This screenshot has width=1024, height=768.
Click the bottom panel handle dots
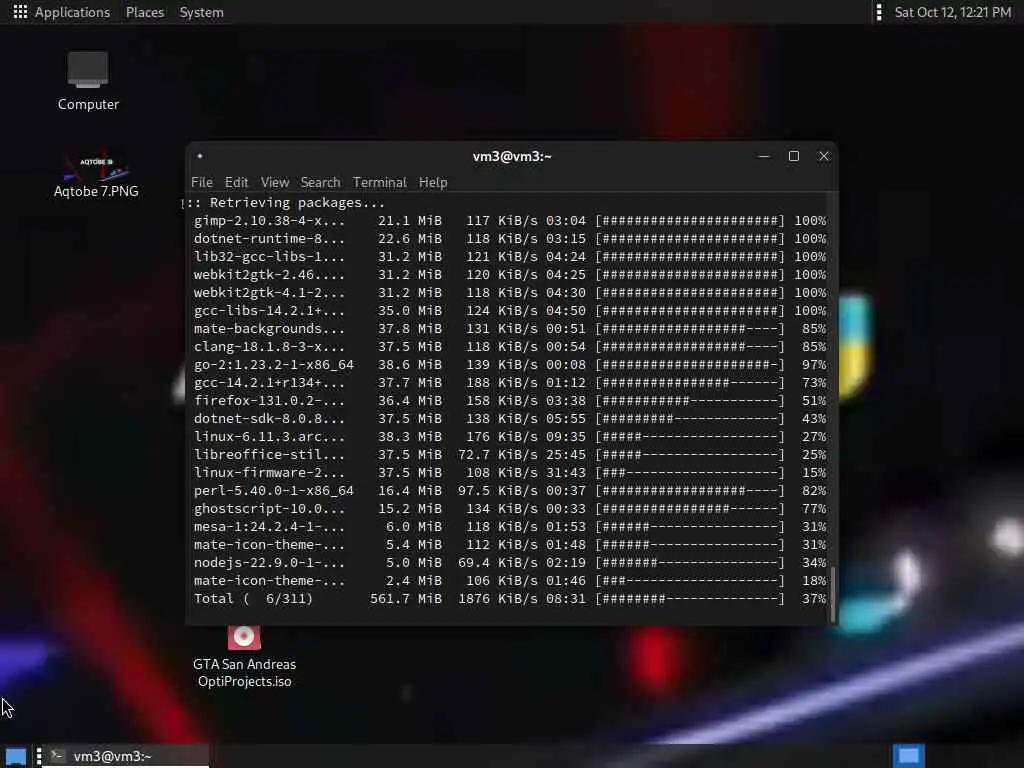(39, 756)
